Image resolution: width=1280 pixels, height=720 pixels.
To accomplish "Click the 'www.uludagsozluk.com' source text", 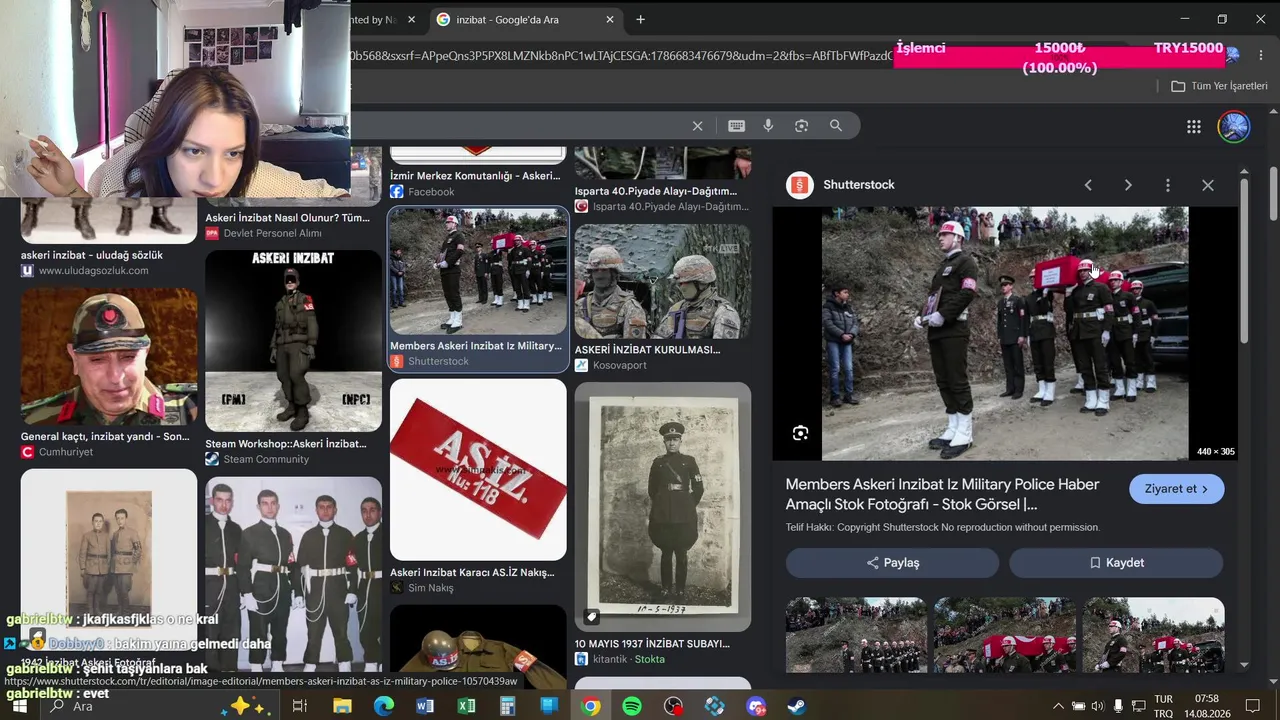I will coord(93,271).
